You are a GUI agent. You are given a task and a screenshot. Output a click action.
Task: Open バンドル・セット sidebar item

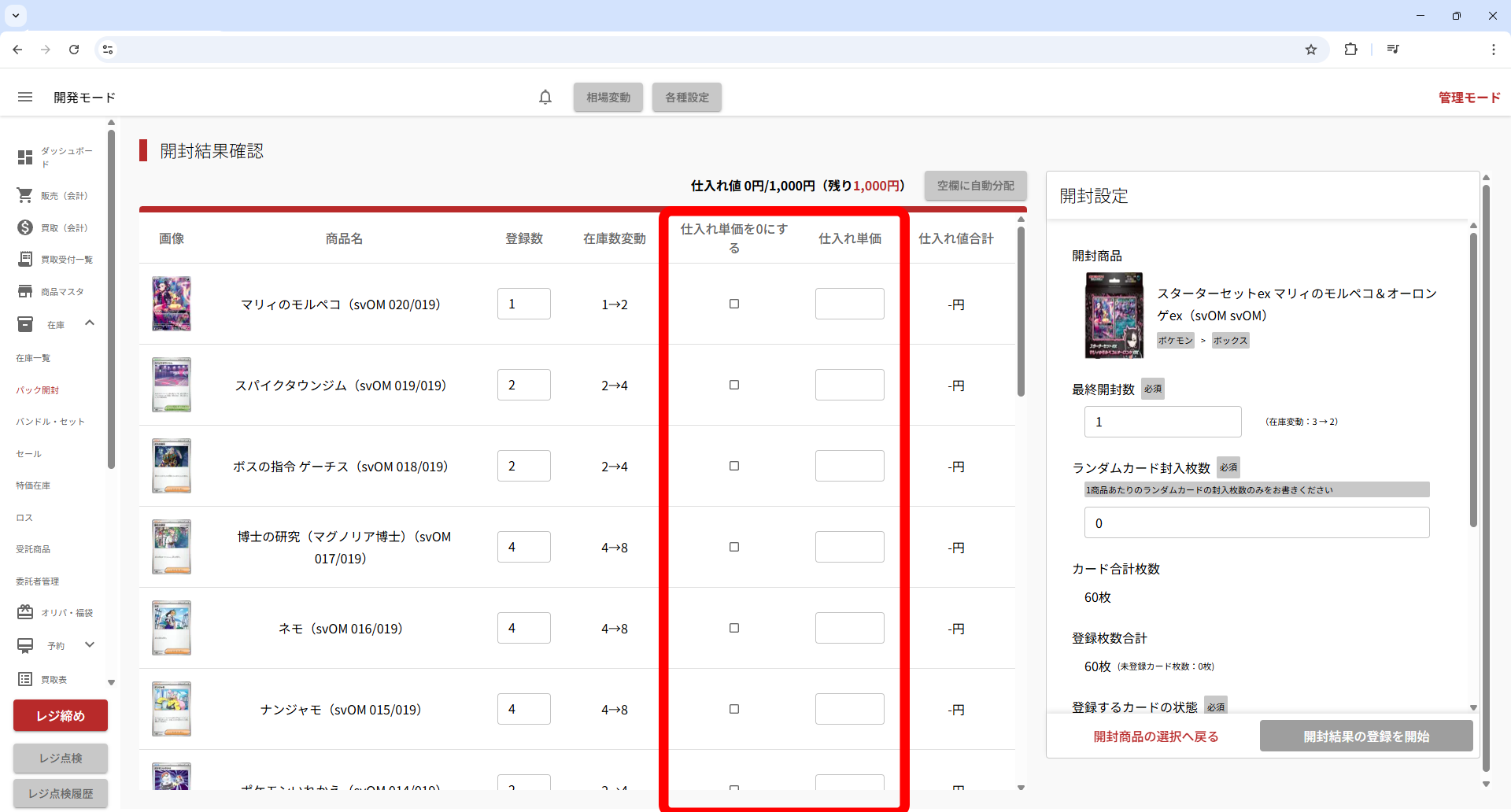(50, 422)
